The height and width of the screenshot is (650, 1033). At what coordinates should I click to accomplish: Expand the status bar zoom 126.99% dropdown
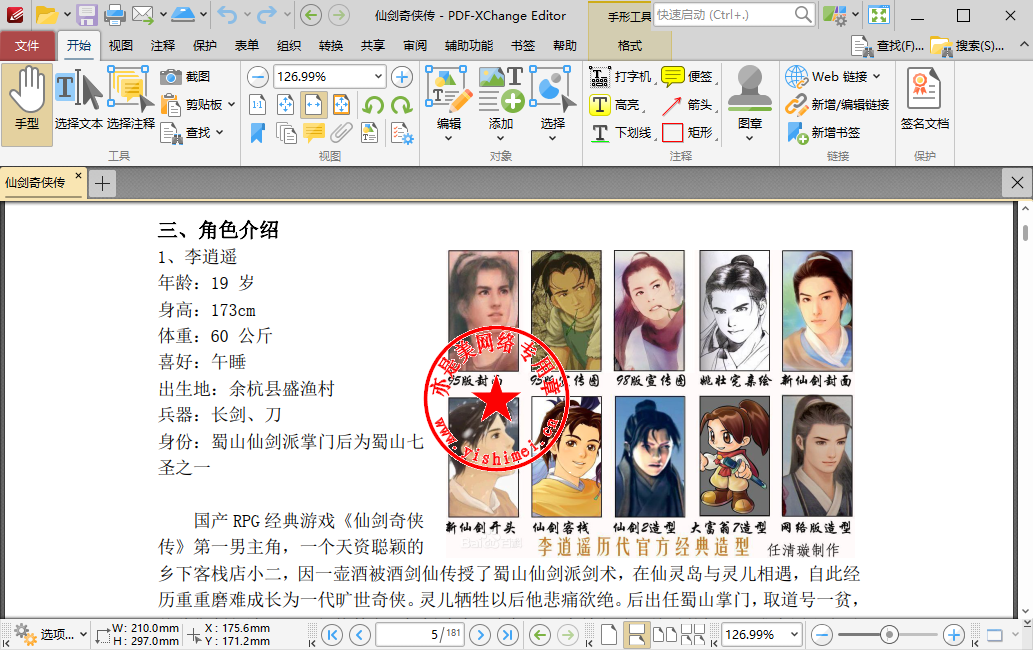coord(794,635)
